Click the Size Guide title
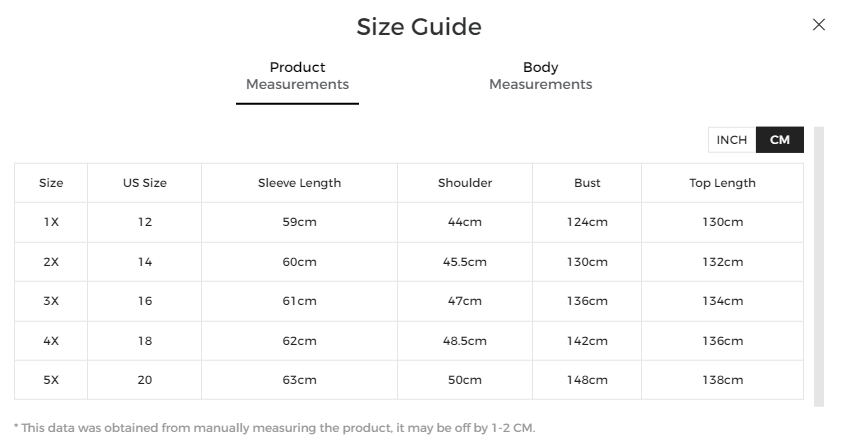The image size is (847, 441). coord(419,27)
